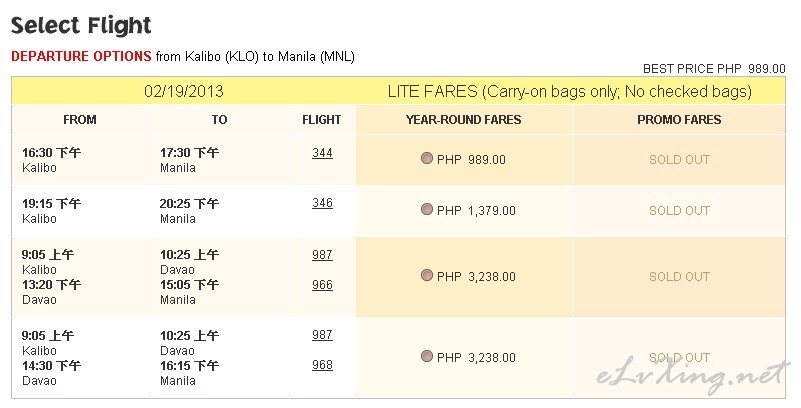Click first flight 987 link to Davao

(322, 254)
